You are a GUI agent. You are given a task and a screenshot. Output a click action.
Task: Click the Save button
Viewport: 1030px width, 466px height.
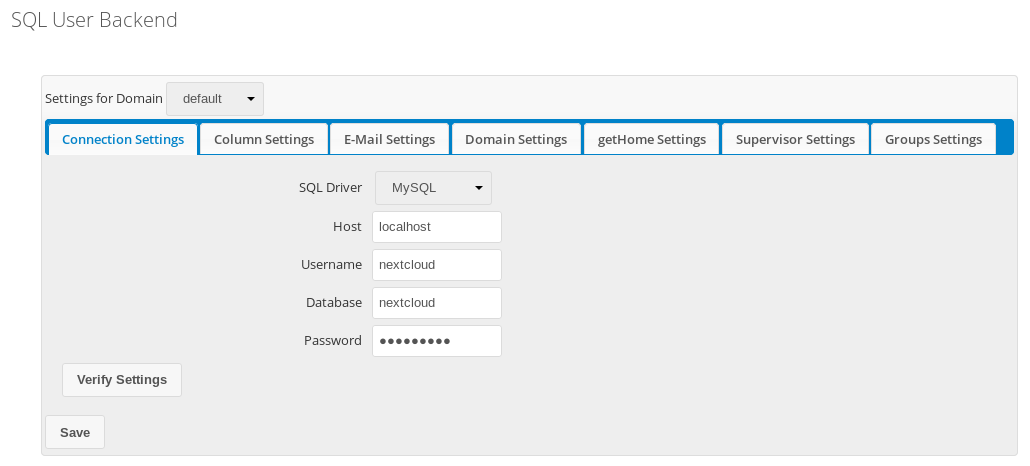pyautogui.click(x=75, y=432)
